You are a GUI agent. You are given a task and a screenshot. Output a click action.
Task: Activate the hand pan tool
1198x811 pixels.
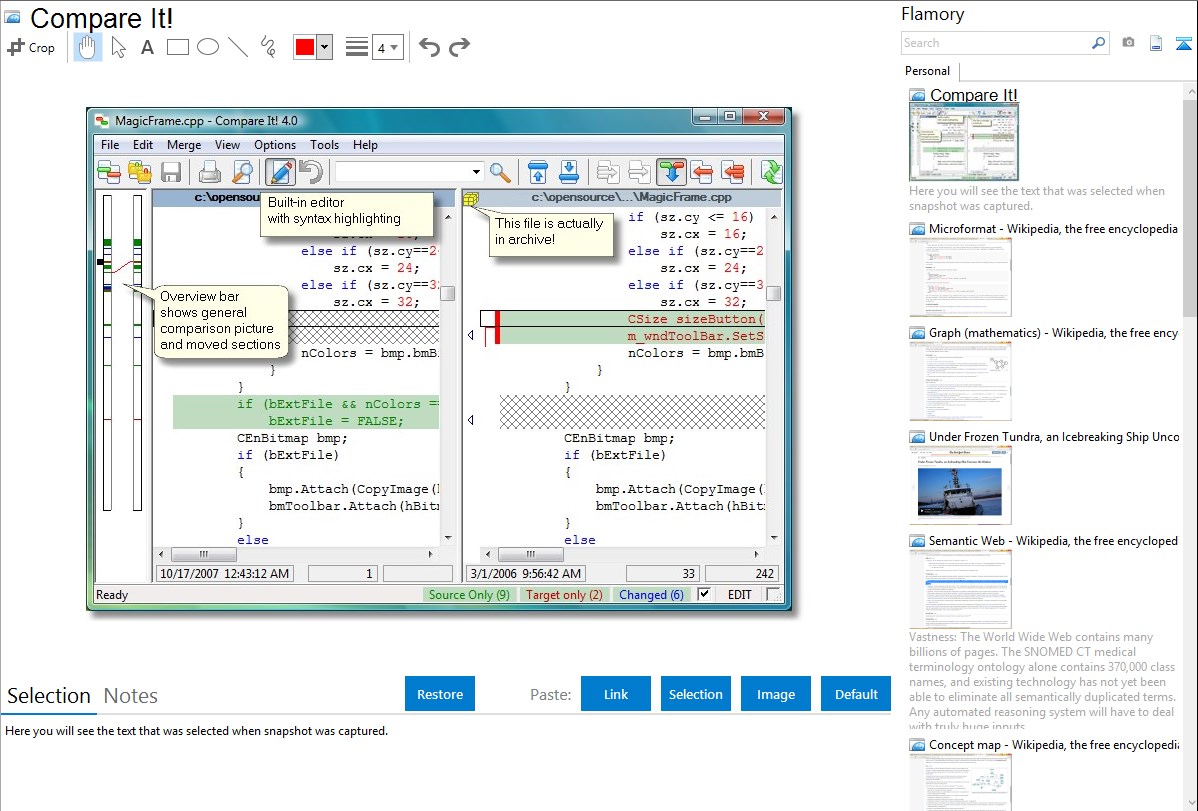click(88, 47)
